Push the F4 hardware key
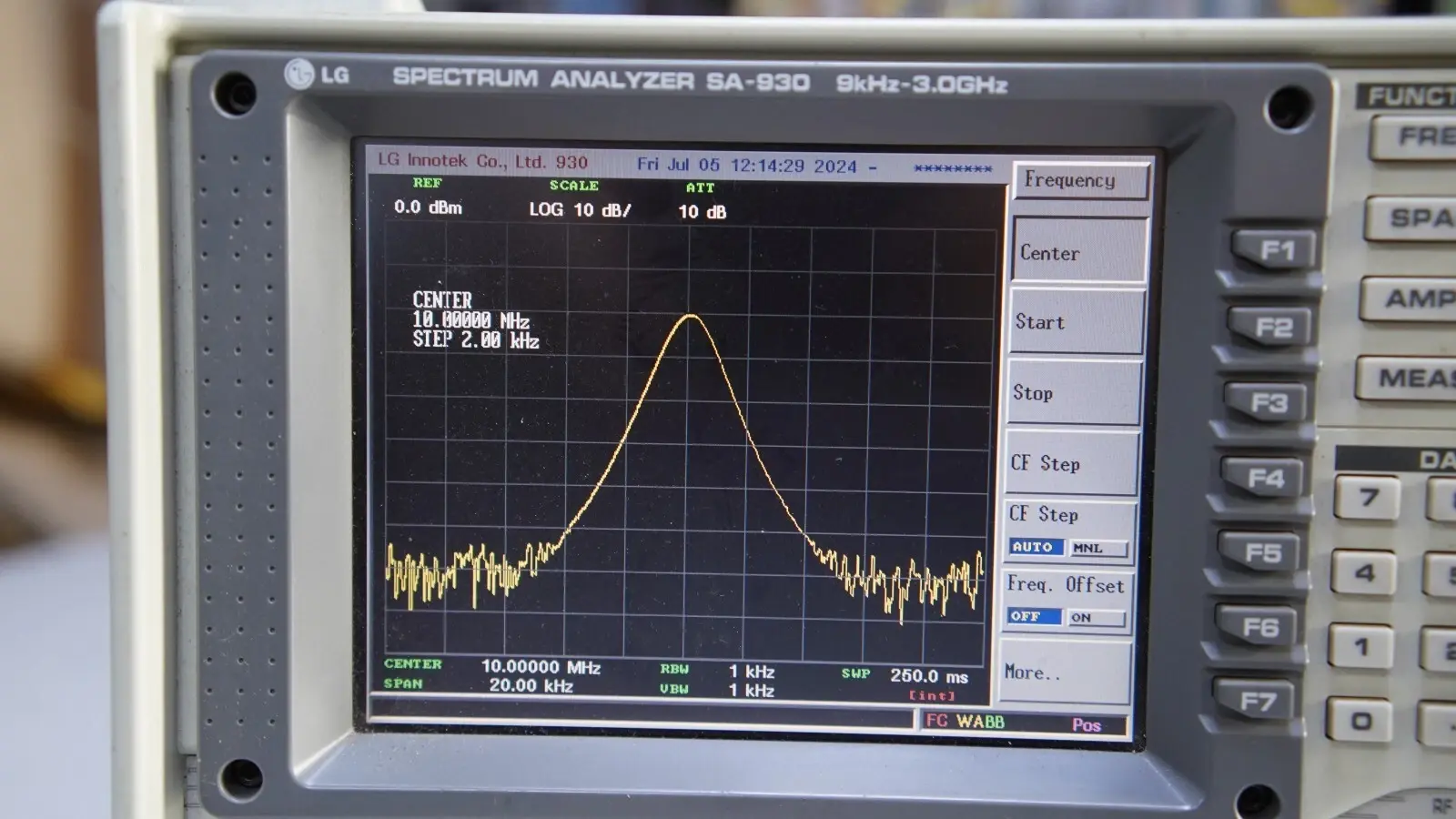The width and height of the screenshot is (1456, 819). [1266, 478]
